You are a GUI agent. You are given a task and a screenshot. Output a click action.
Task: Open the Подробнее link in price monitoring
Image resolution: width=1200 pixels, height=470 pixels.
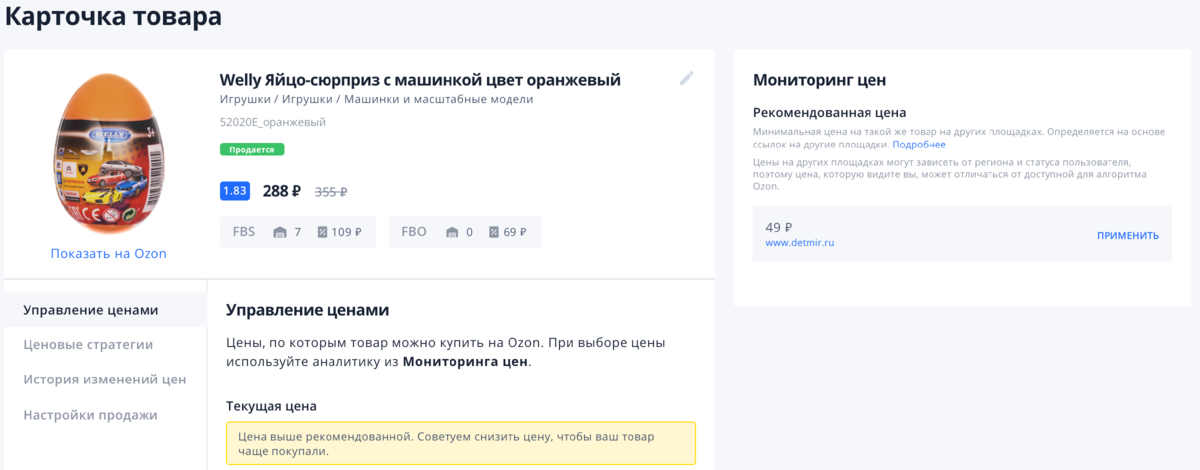click(919, 145)
